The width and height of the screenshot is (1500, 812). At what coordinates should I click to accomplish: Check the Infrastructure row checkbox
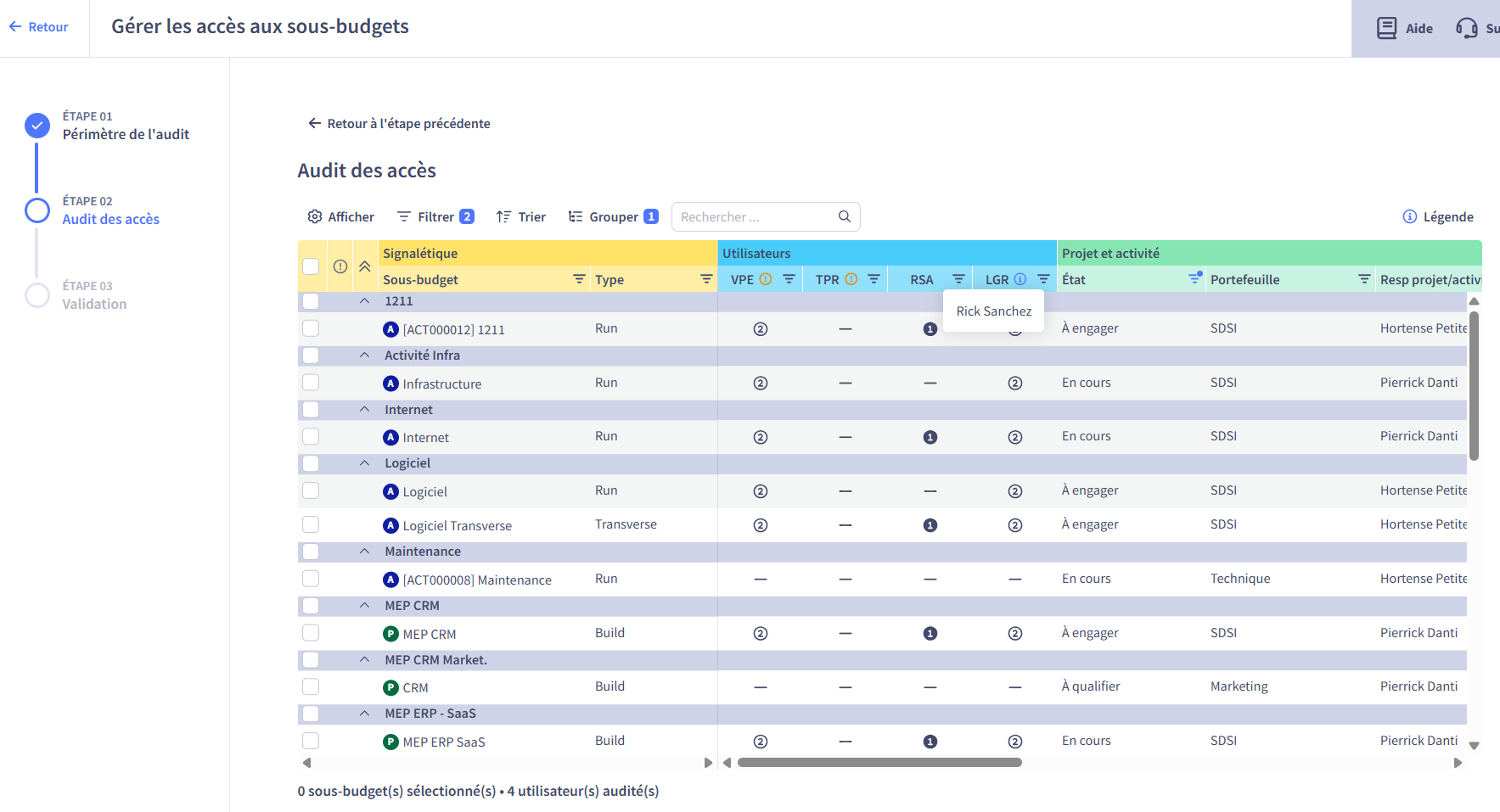311,383
